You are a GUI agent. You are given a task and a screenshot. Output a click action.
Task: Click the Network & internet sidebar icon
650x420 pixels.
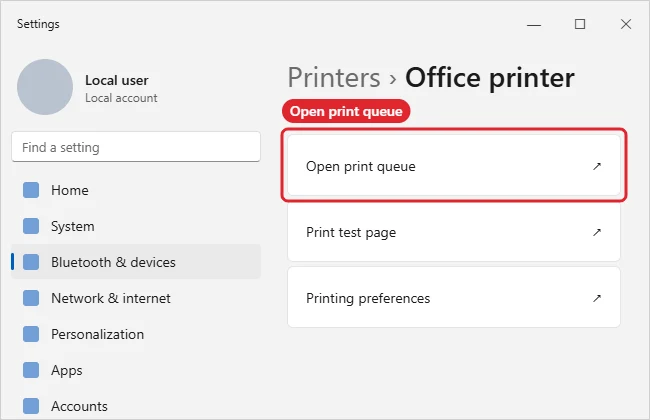pyautogui.click(x=31, y=298)
